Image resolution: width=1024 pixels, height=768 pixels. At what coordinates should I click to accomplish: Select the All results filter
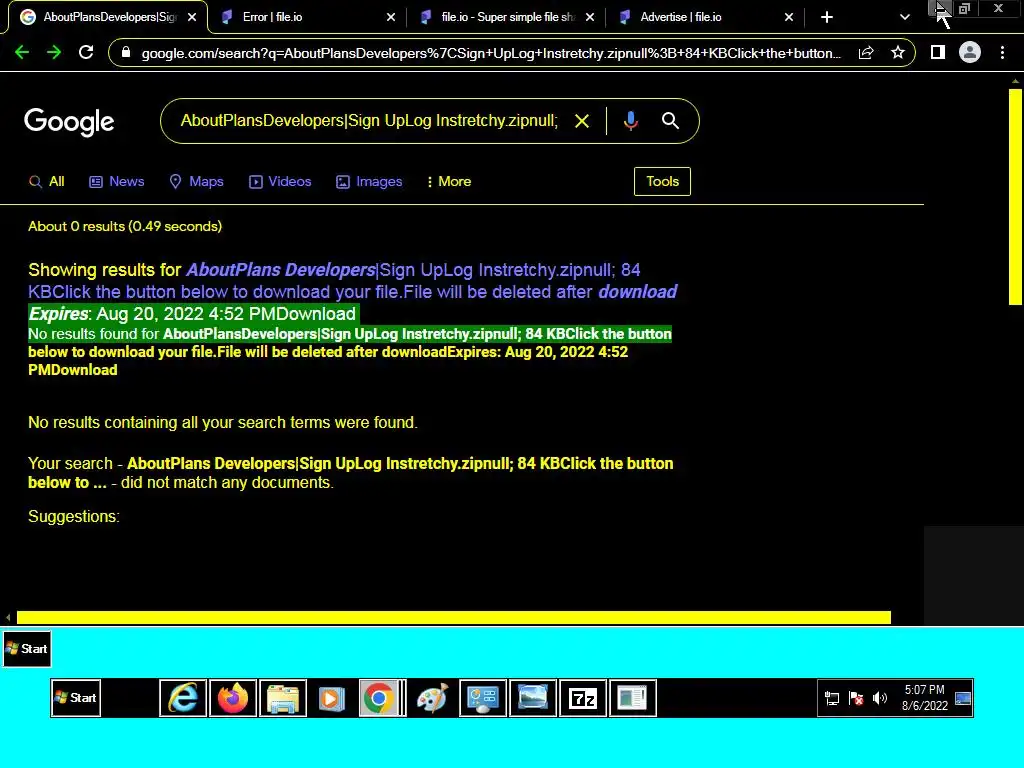tap(46, 182)
